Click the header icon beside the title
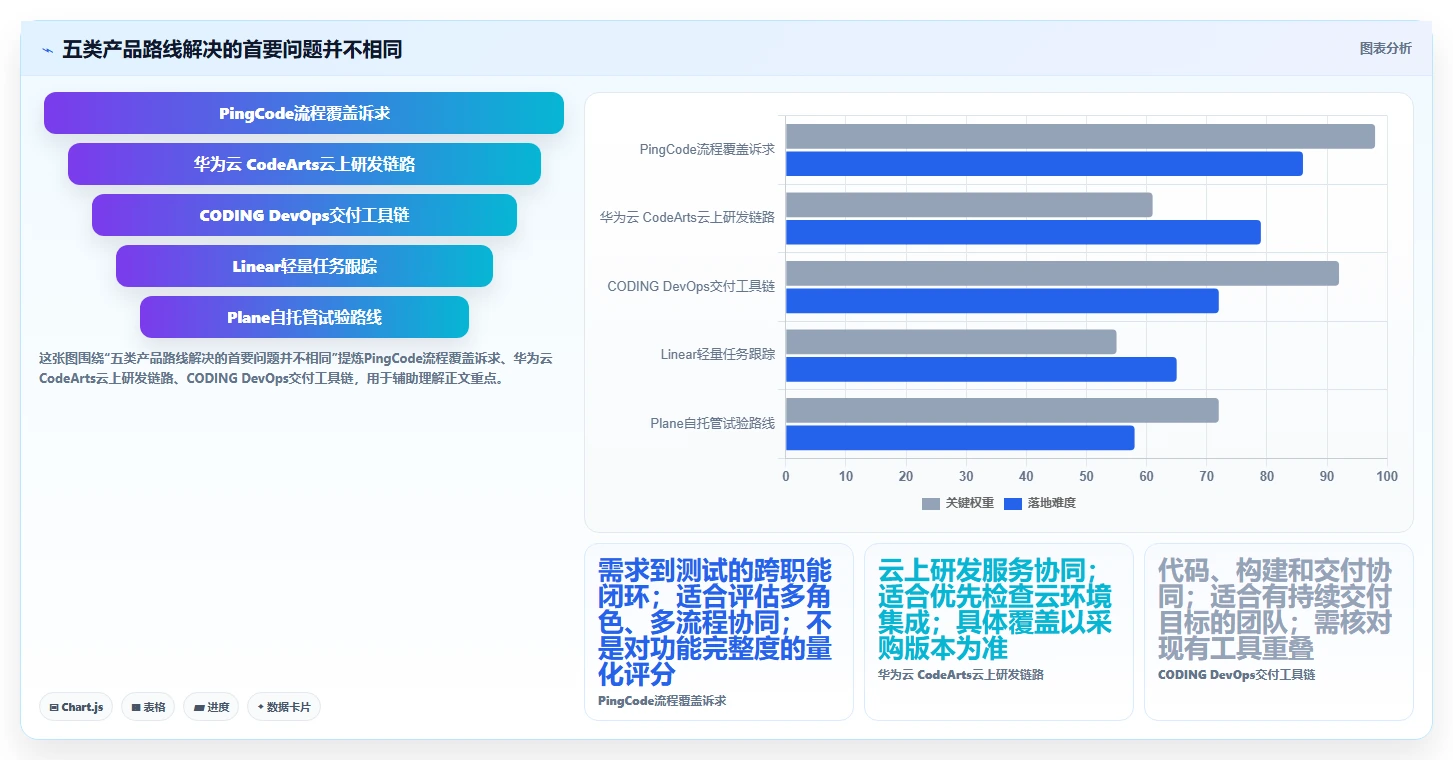This screenshot has width=1453, height=760. 47,50
